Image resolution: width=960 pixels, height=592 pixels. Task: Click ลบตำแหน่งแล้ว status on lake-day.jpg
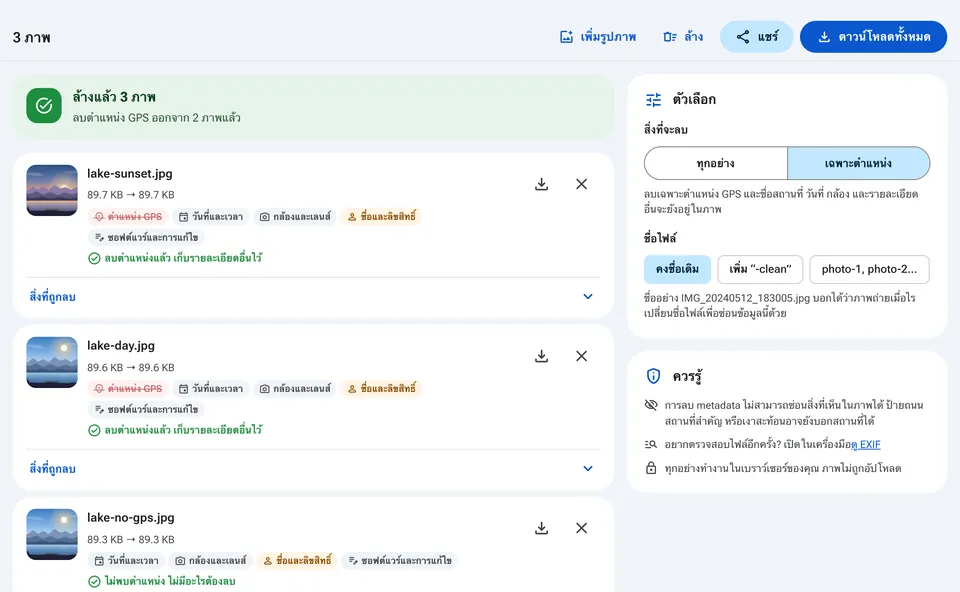click(x=175, y=430)
